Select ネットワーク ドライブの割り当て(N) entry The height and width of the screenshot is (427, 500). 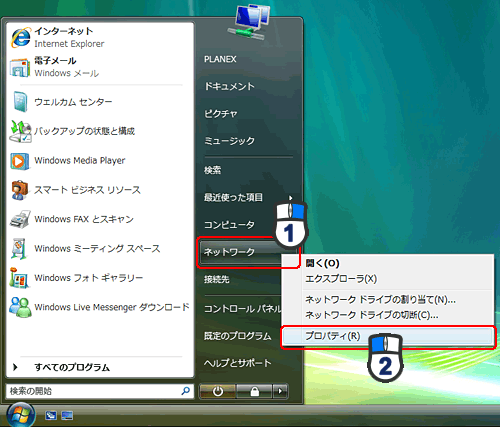coord(380,300)
